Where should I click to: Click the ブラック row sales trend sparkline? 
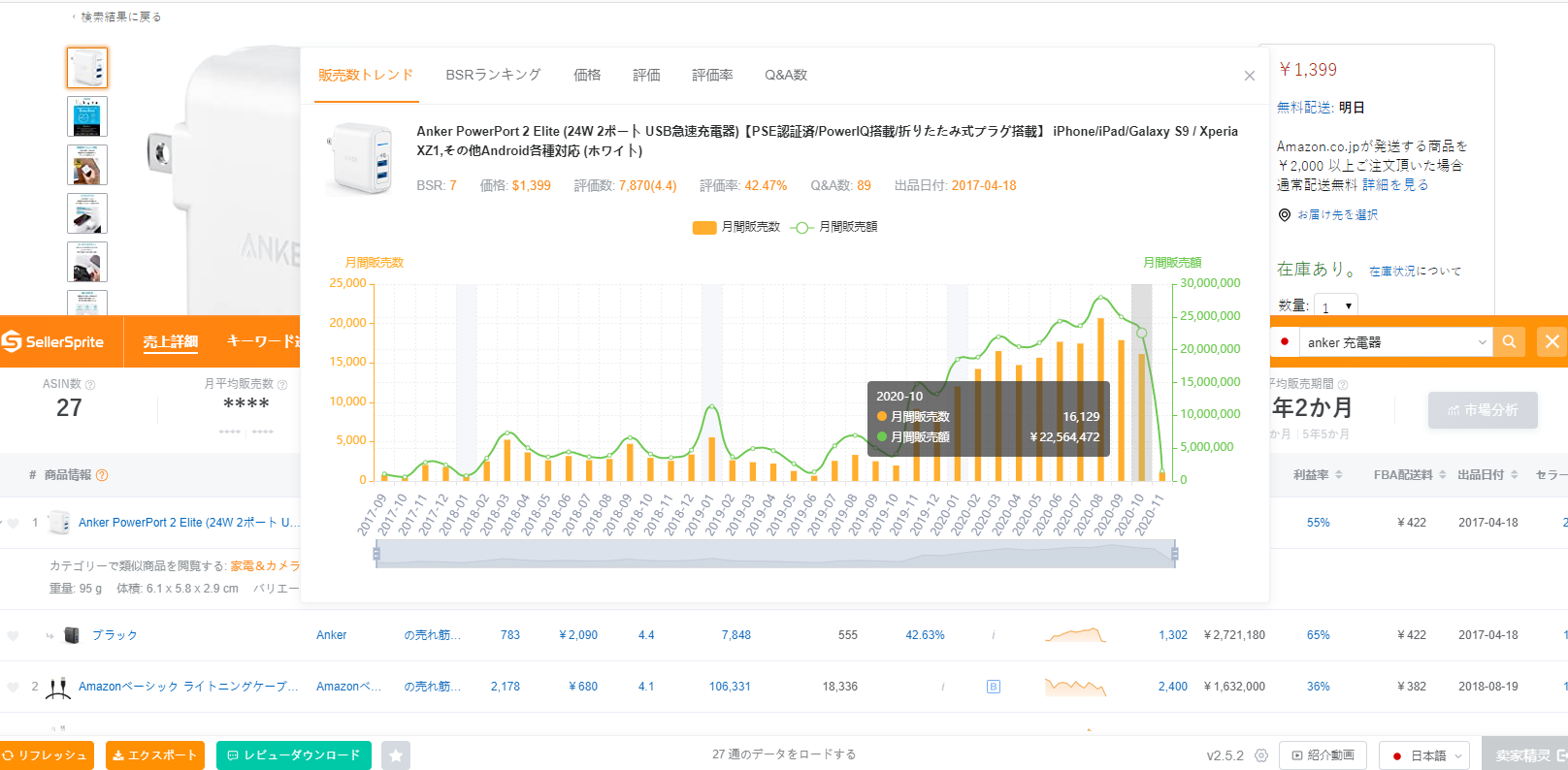pyautogui.click(x=1075, y=635)
